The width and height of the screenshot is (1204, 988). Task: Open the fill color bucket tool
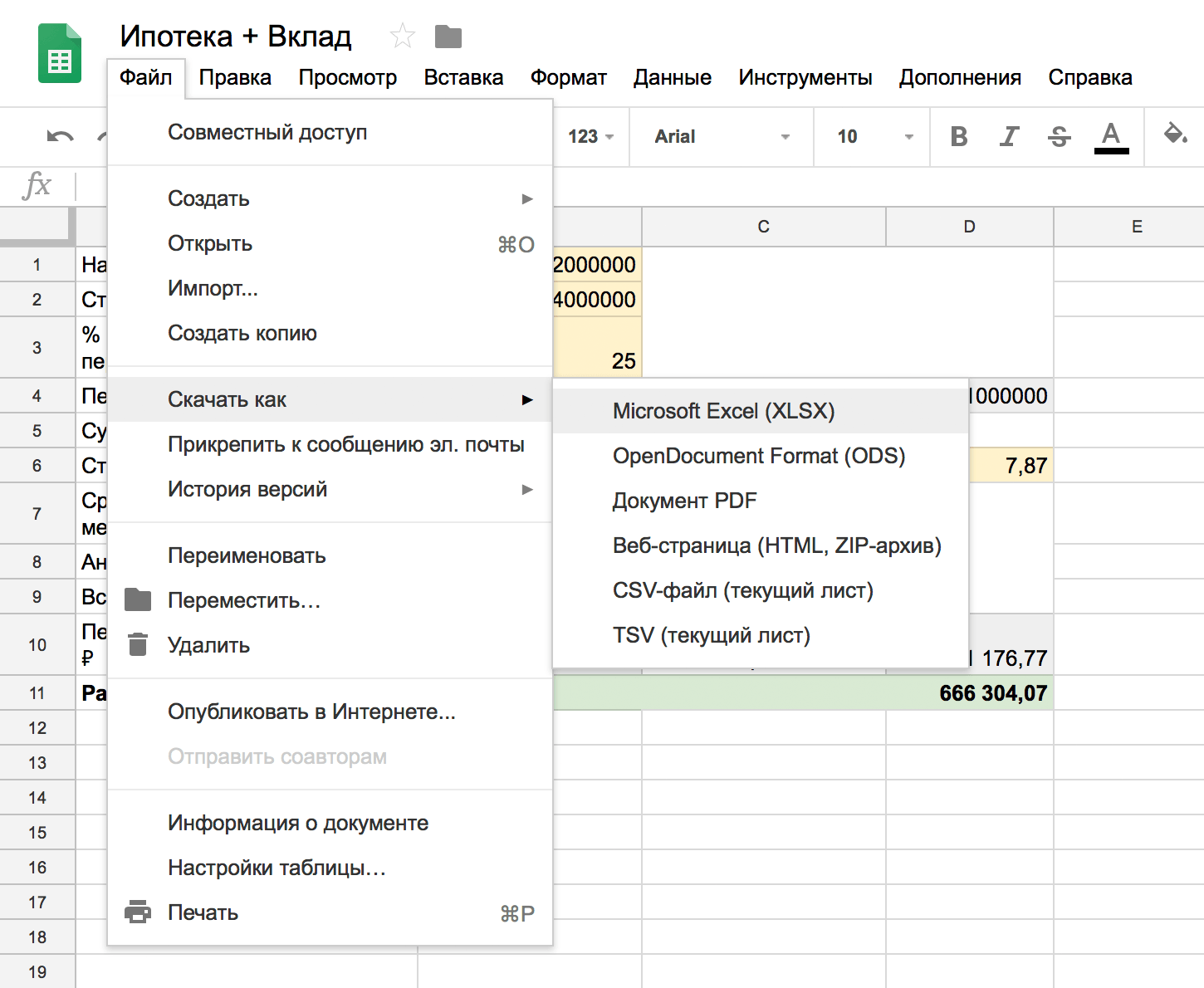pyautogui.click(x=1175, y=135)
